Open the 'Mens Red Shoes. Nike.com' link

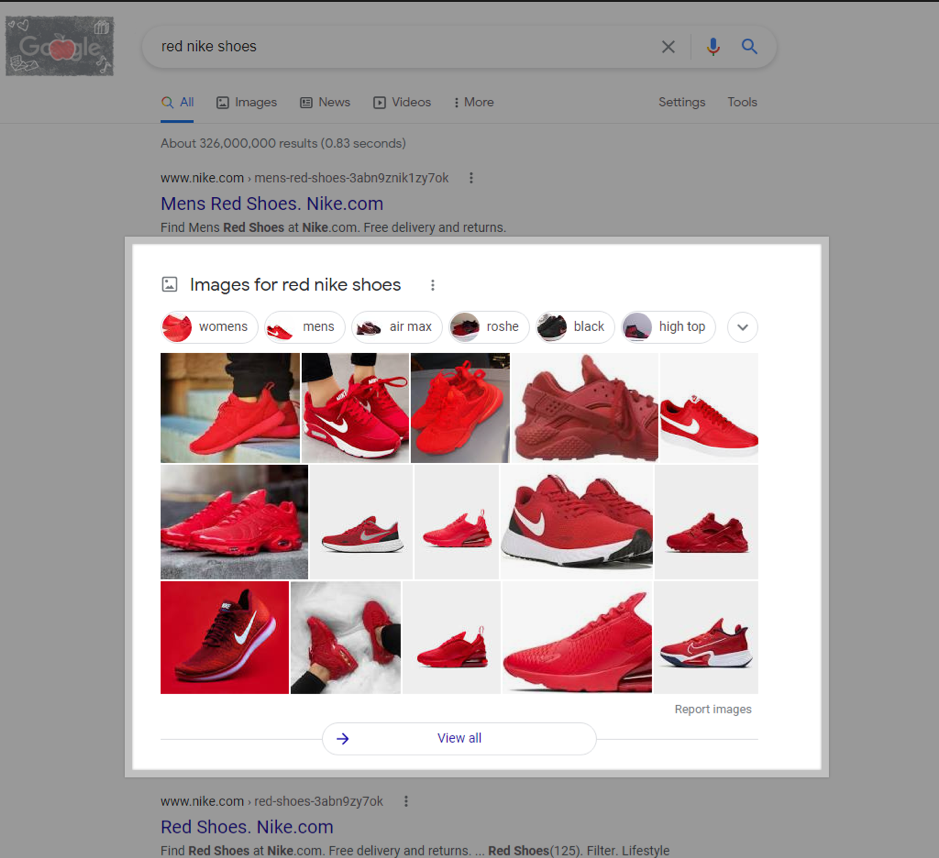[x=272, y=204]
